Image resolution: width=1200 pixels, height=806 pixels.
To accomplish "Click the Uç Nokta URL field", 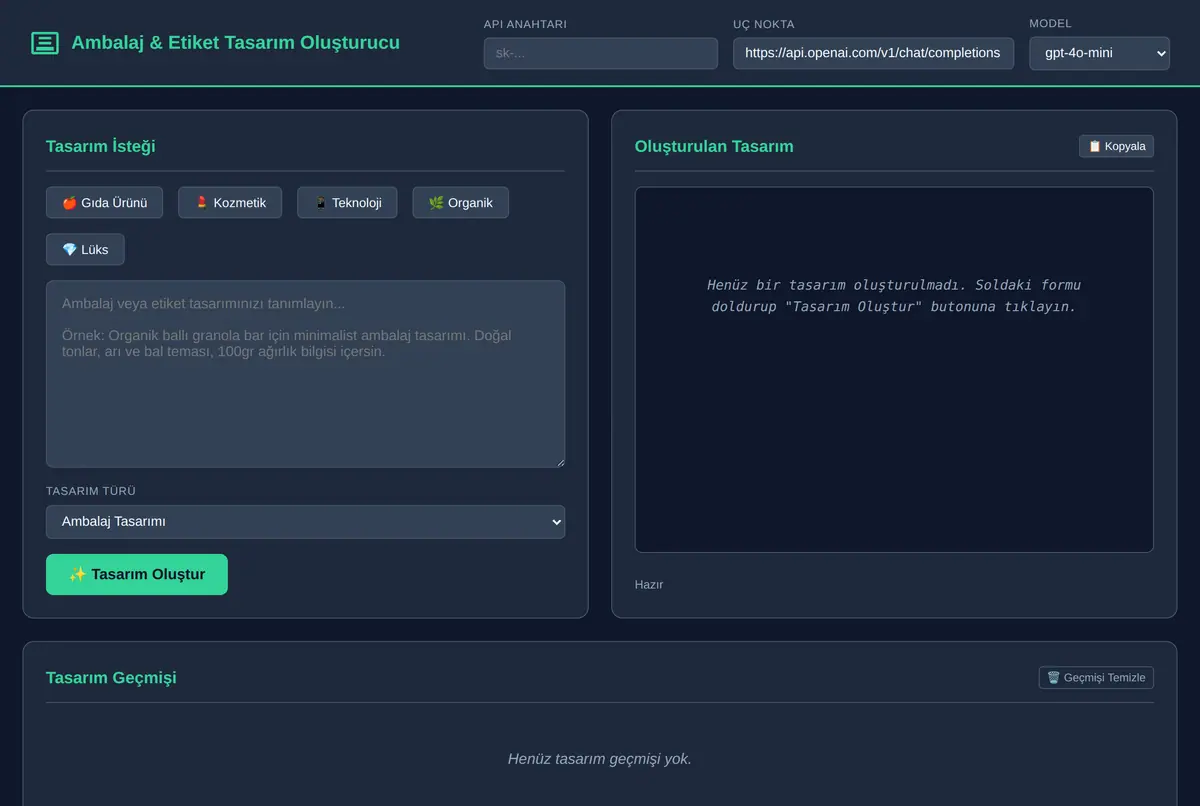I will tap(873, 53).
